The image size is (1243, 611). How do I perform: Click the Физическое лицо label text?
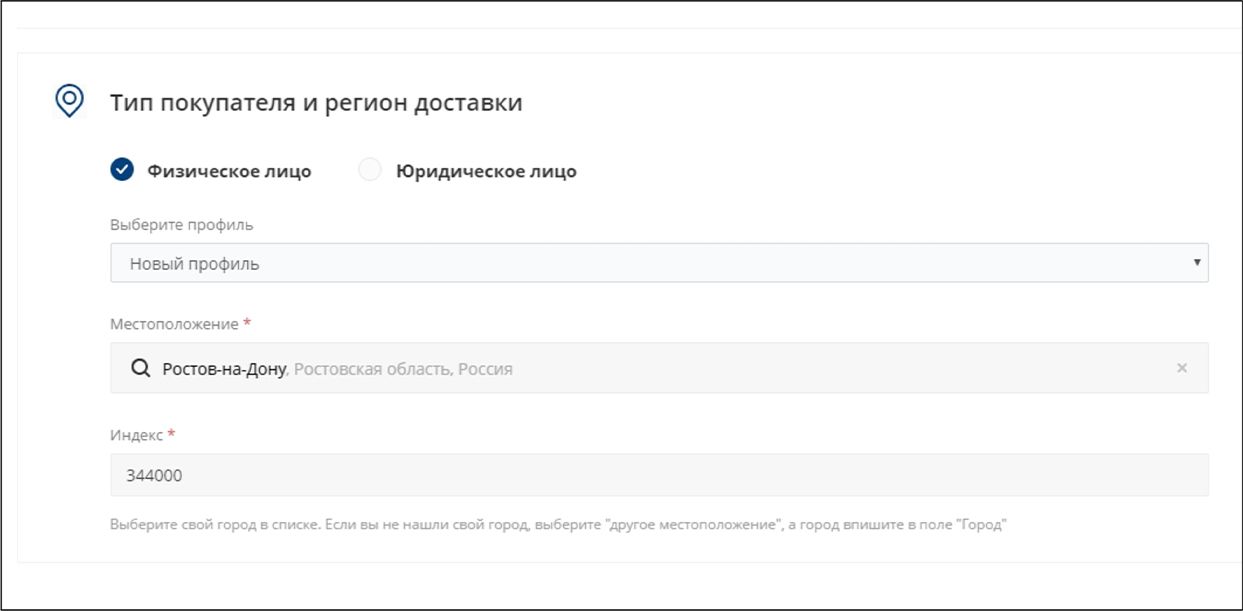pos(229,171)
